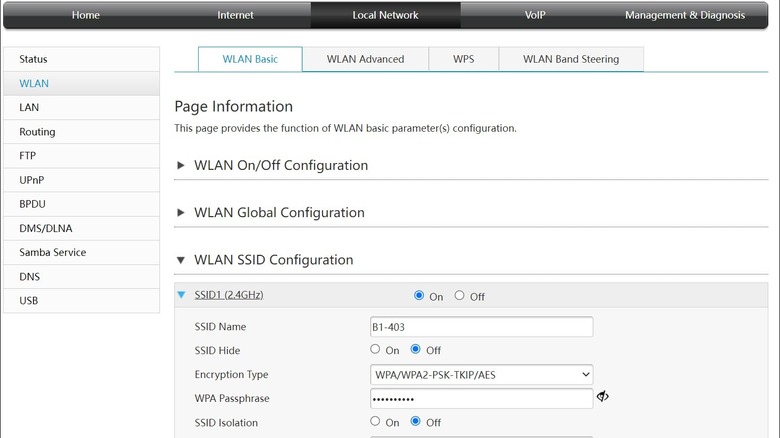The height and width of the screenshot is (438, 780).
Task: Click the SSID Name input field
Action: pos(481,326)
